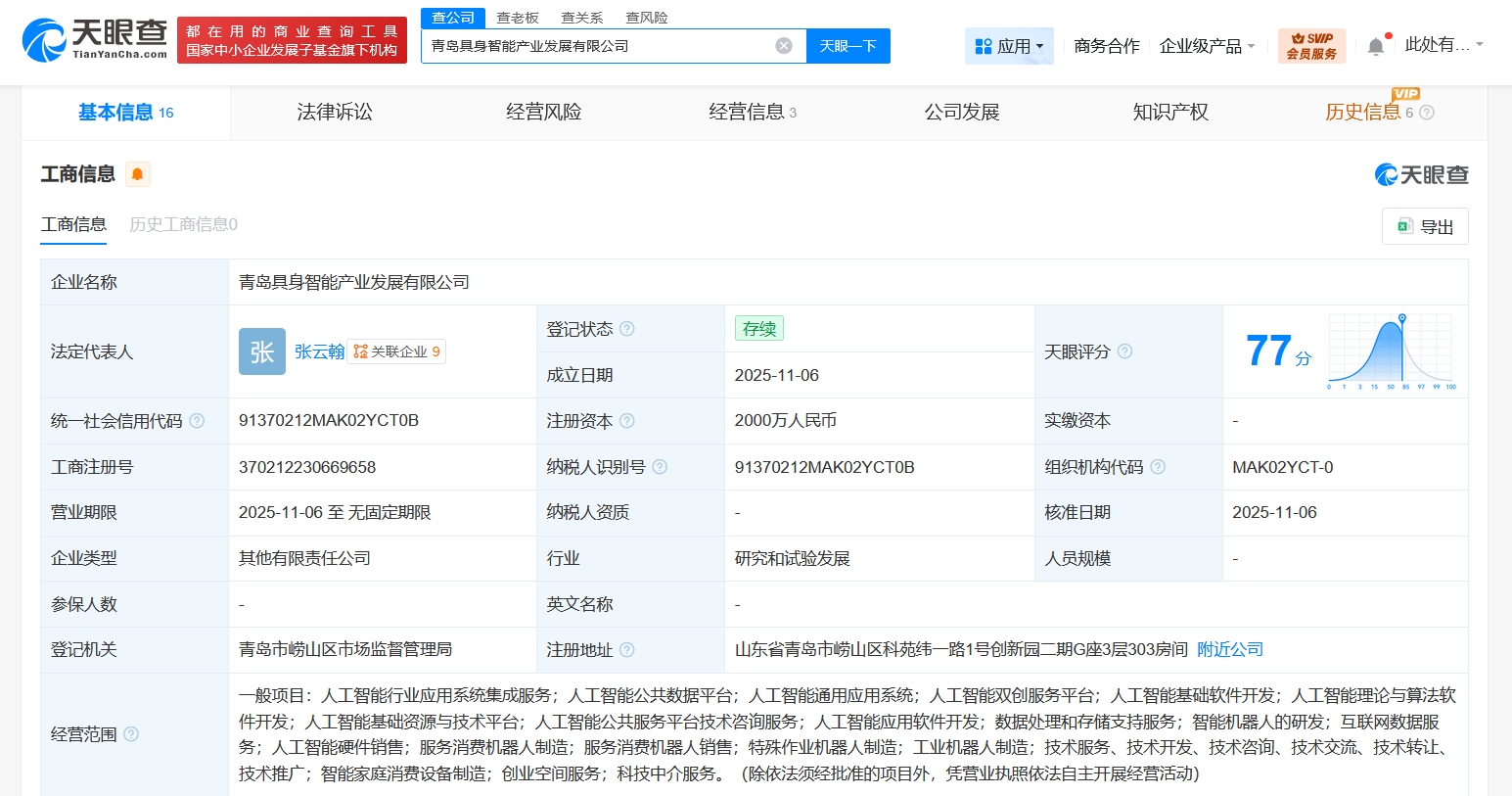Viewport: 1512px width, 796px height.
Task: Click the alert bell next to 工商信息 heading
Action: [x=138, y=173]
